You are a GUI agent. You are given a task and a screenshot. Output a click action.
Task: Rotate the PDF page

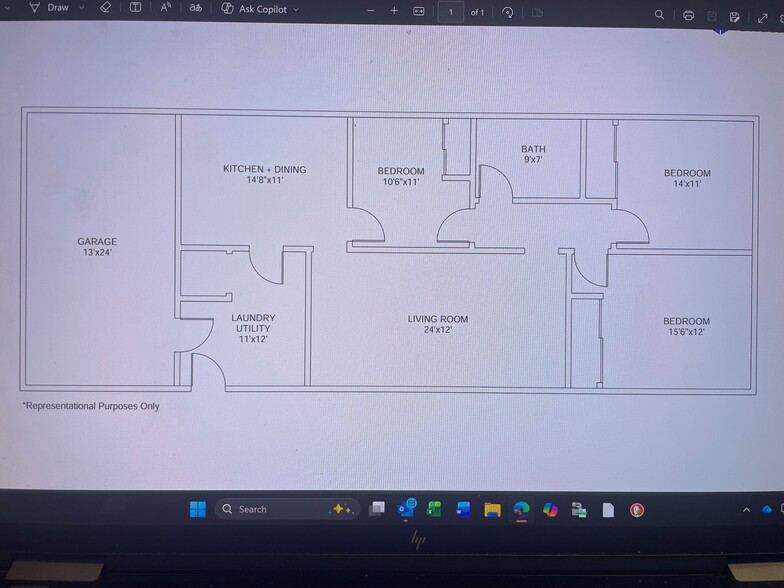(x=508, y=13)
